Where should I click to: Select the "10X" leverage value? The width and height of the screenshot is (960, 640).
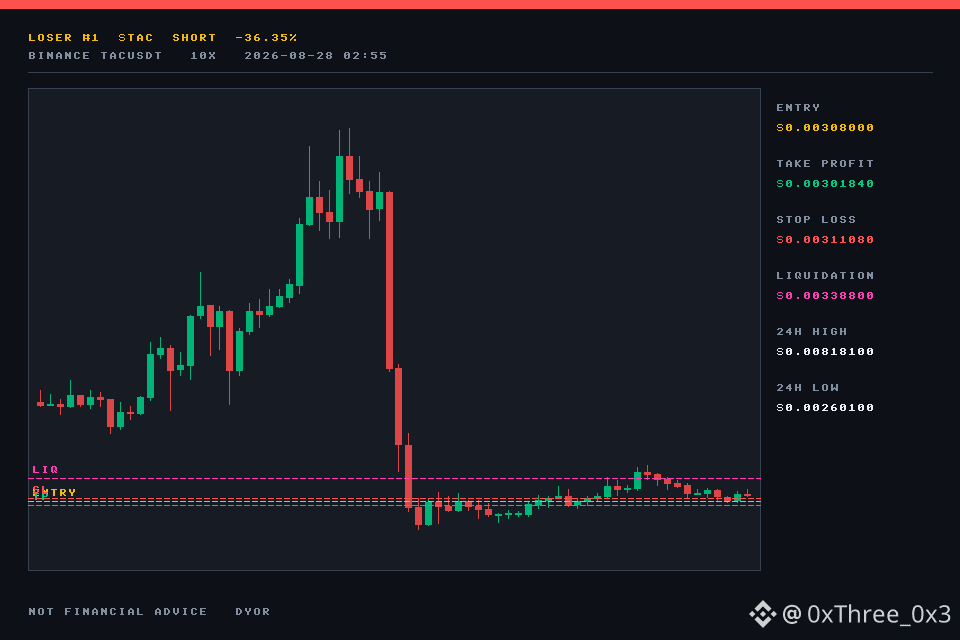pyautogui.click(x=203, y=55)
